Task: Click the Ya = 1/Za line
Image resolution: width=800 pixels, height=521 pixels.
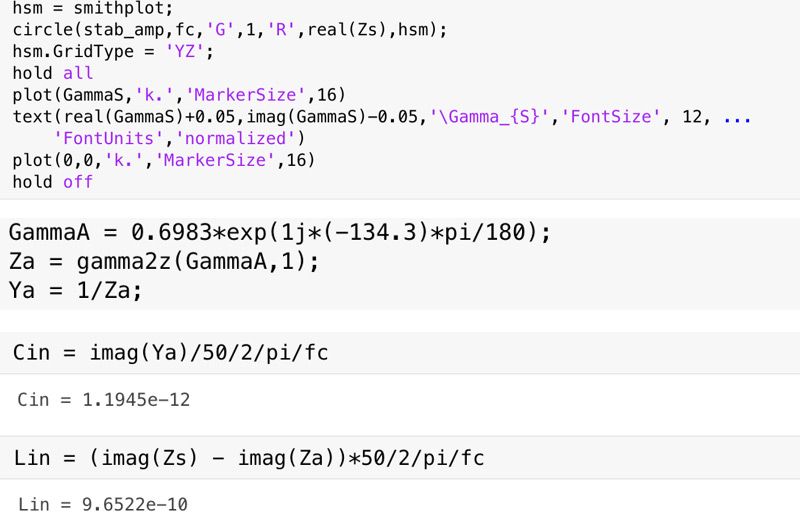Action: pos(75,291)
